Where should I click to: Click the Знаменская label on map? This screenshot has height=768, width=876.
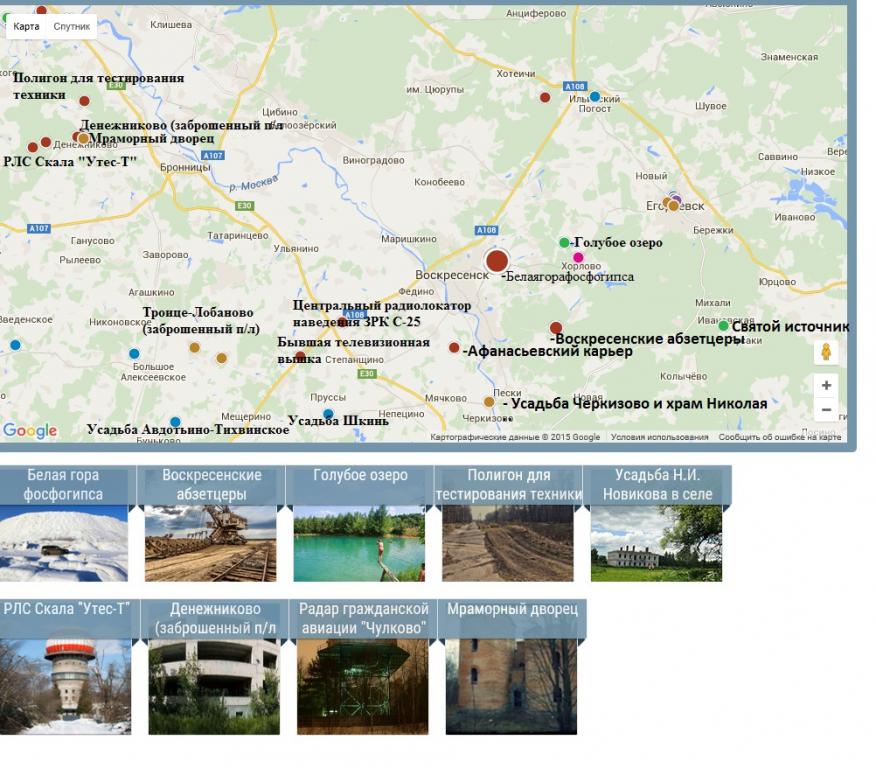tap(789, 57)
